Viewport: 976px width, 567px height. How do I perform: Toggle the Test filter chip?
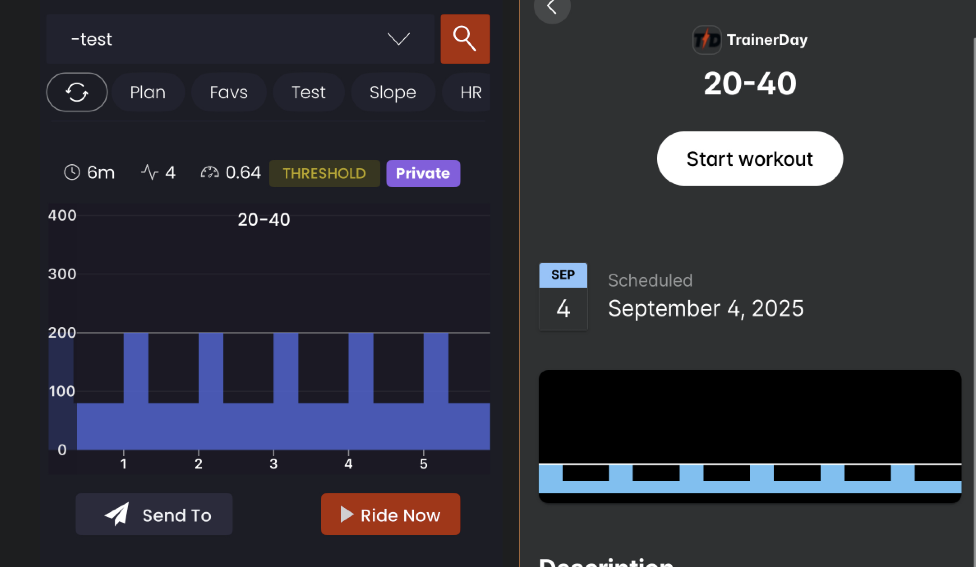tap(308, 92)
